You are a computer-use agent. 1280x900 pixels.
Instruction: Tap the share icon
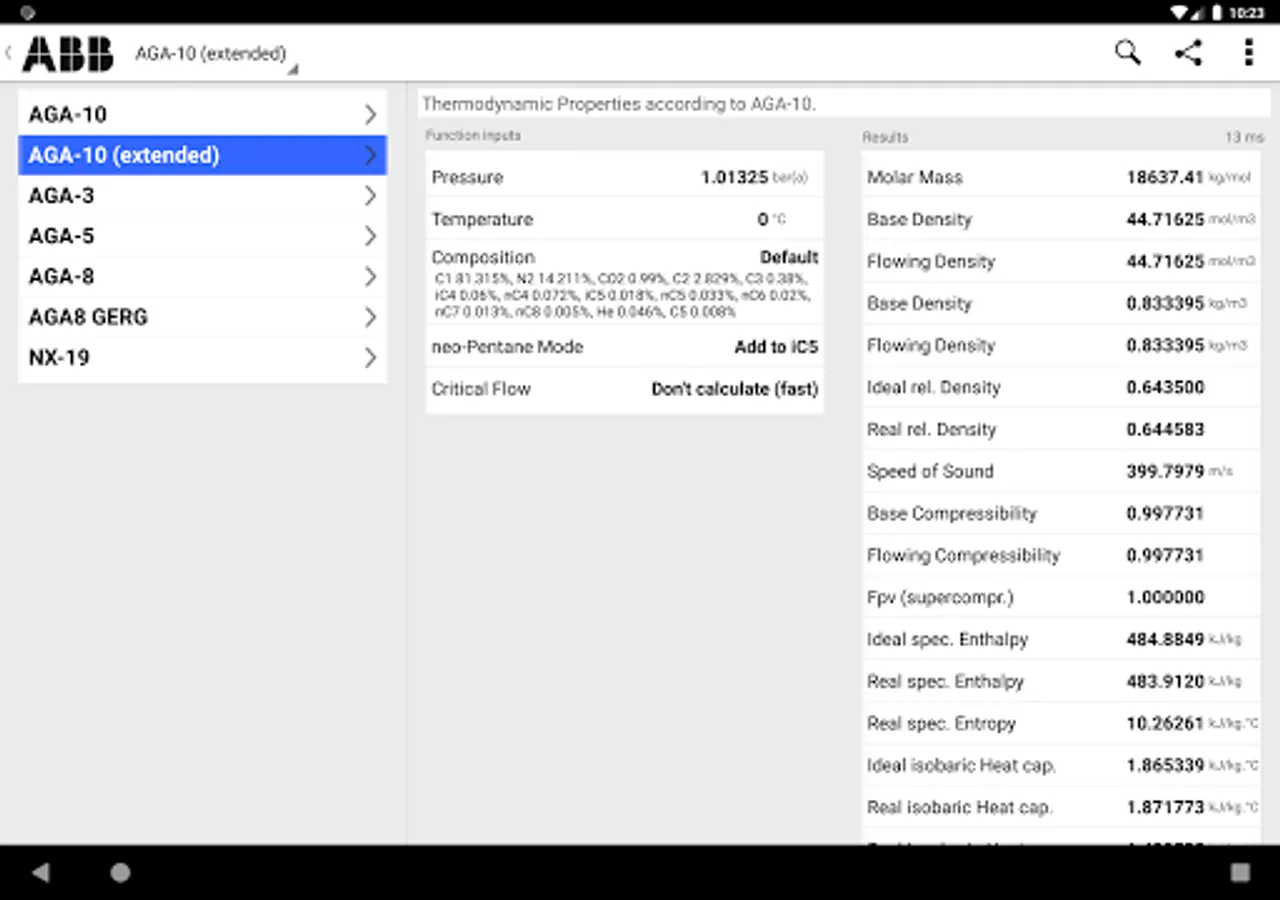(x=1188, y=53)
